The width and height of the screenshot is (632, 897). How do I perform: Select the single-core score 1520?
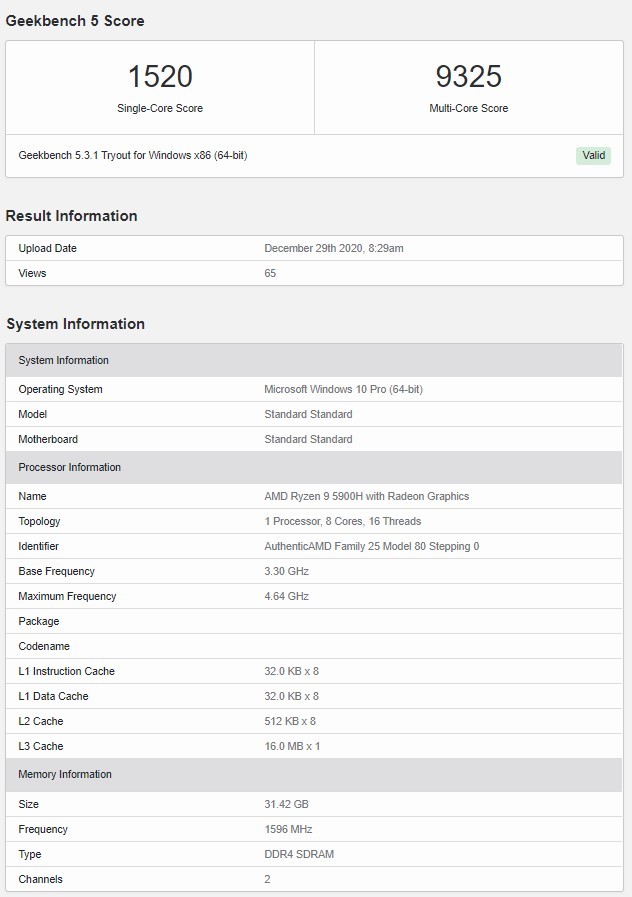(160, 77)
